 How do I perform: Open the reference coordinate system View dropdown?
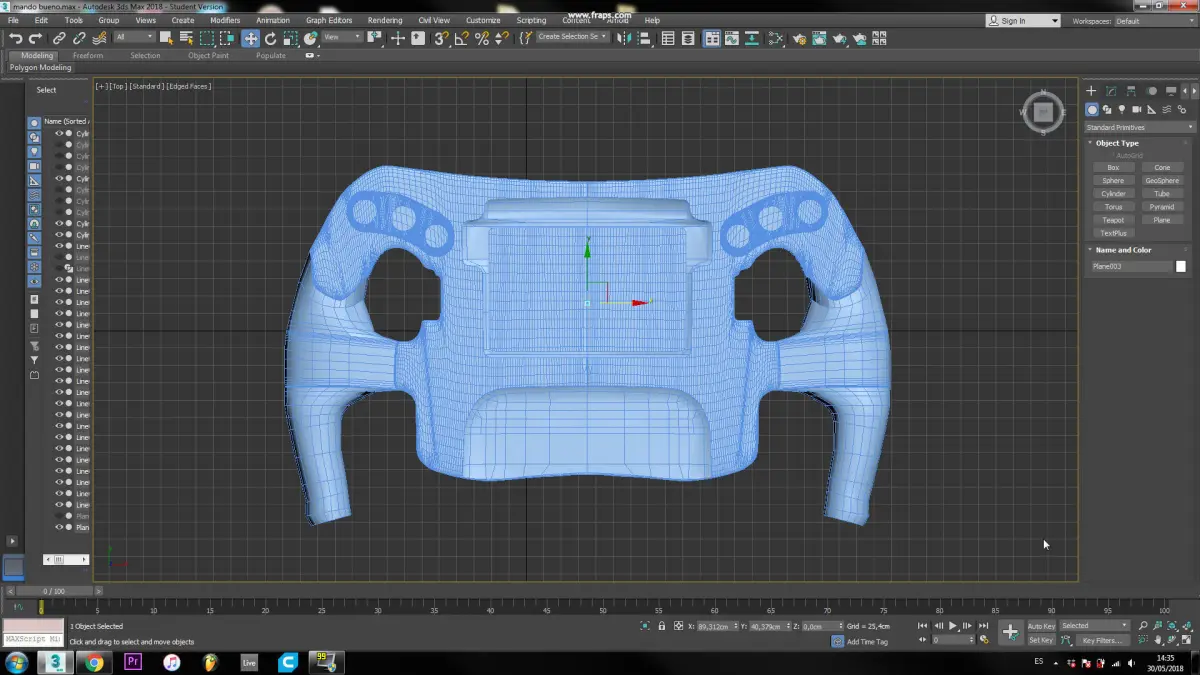point(342,38)
